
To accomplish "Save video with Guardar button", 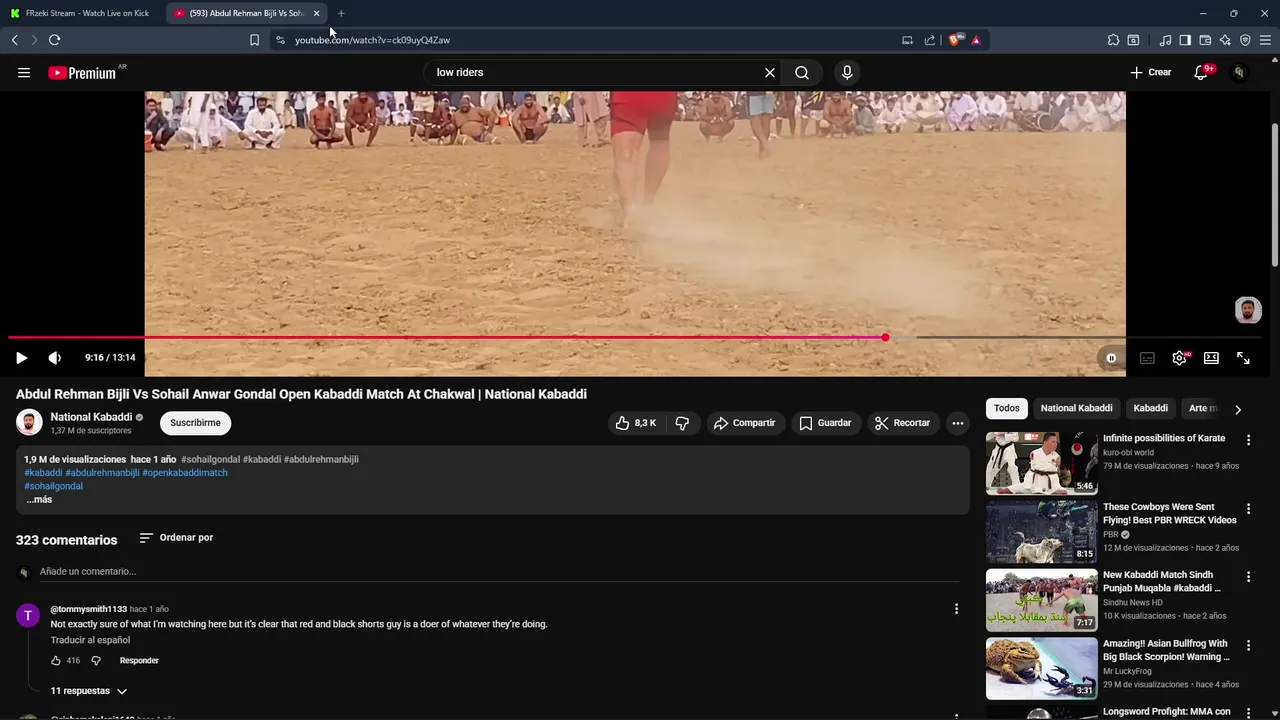I will tap(826, 423).
